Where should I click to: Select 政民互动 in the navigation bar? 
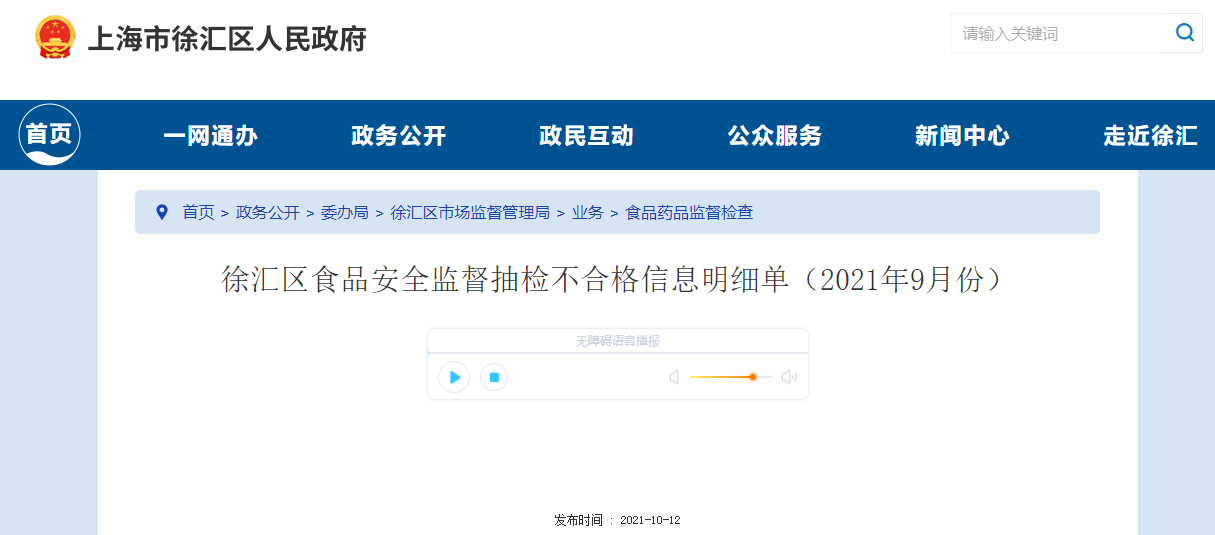point(586,136)
